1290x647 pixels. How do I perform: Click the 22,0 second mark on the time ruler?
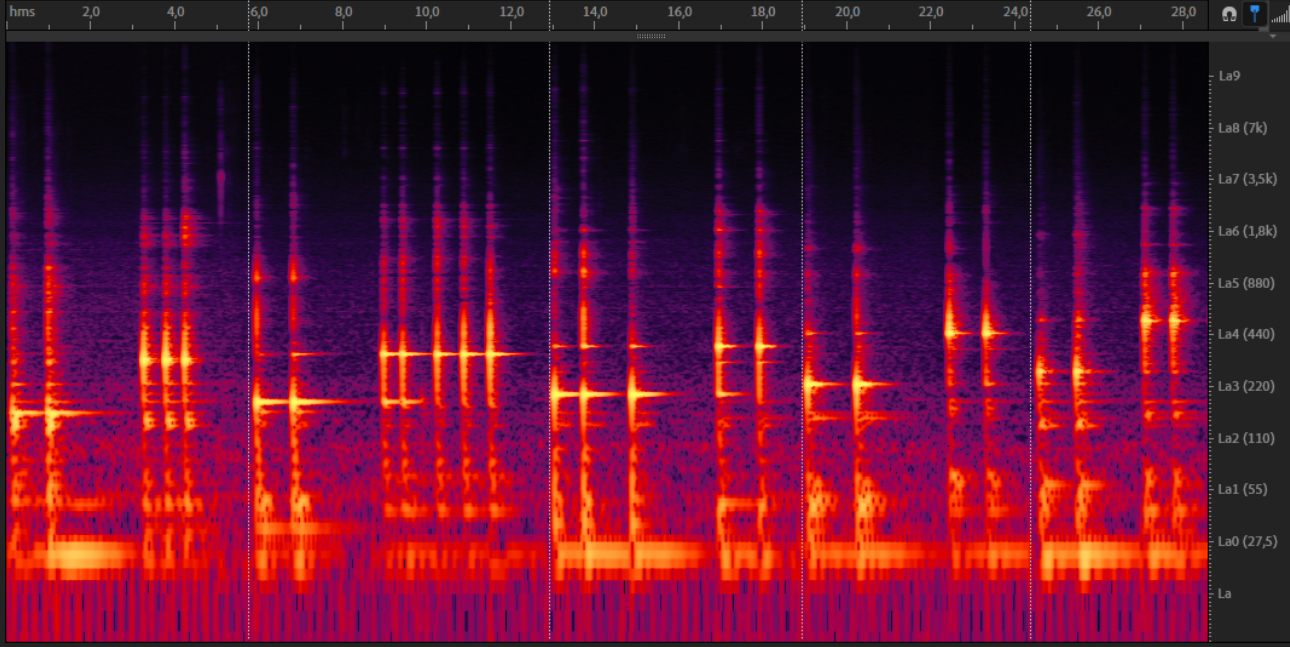point(931,12)
